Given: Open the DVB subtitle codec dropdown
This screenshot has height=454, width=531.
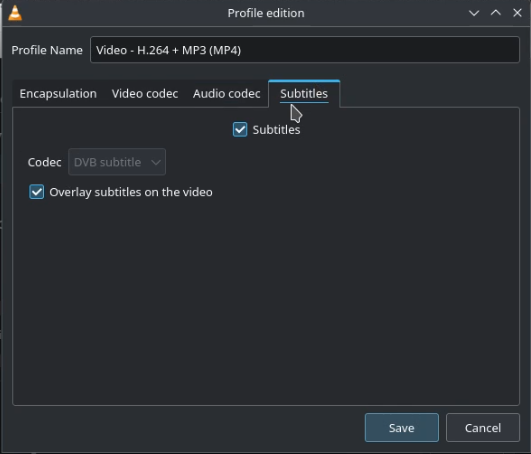Looking at the screenshot, I should (117, 162).
